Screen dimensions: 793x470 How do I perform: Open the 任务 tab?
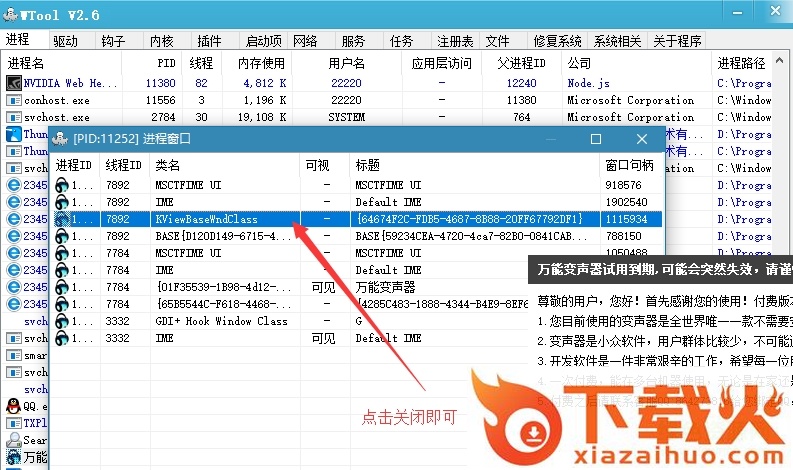pyautogui.click(x=402, y=41)
